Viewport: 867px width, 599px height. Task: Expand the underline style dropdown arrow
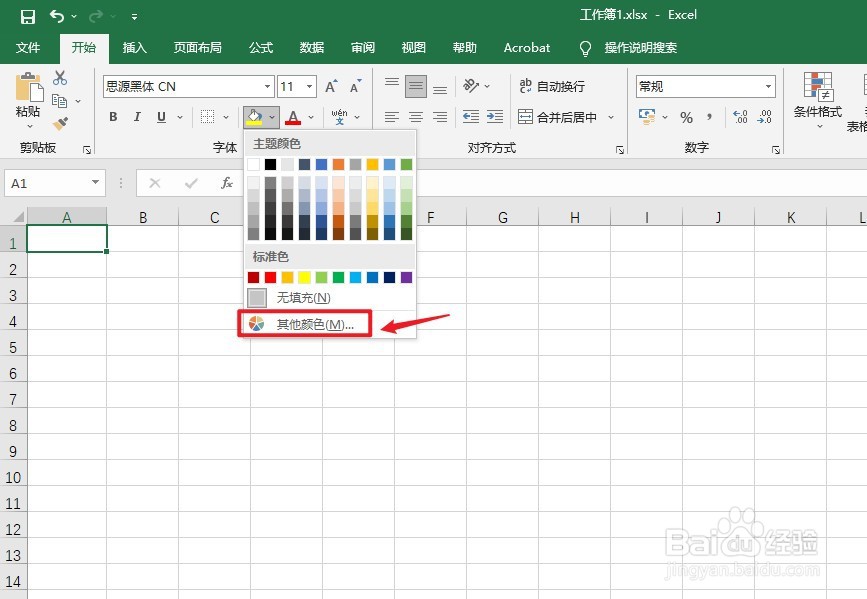tap(180, 117)
